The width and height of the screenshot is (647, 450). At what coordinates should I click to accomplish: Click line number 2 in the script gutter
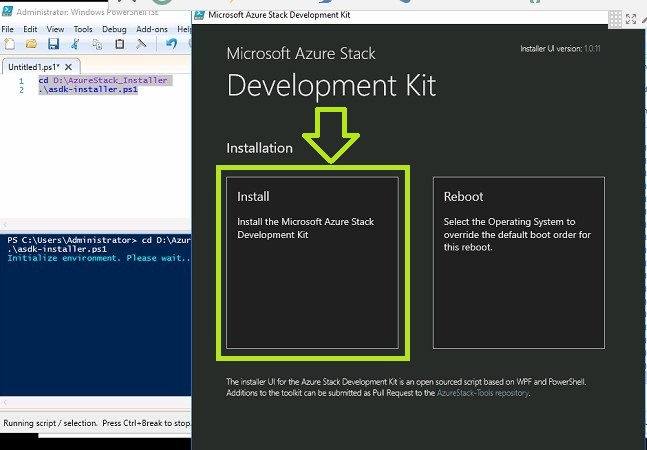click(x=21, y=90)
